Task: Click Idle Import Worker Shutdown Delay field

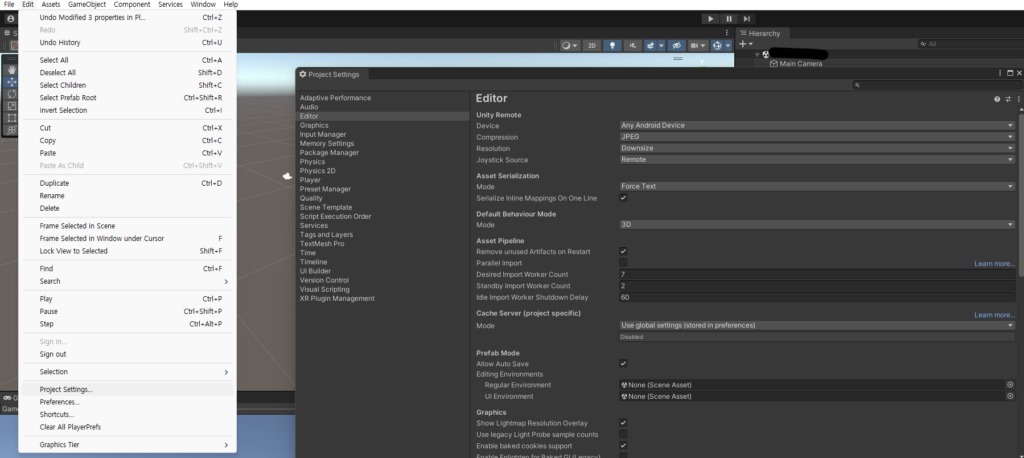Action: pos(817,297)
